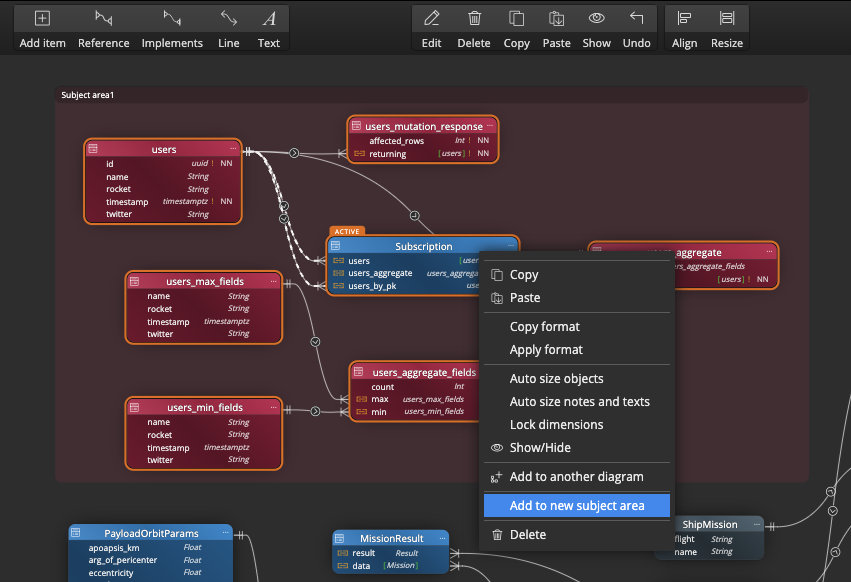The width and height of the screenshot is (851, 582).
Task: Choose Show/Hide in the context menu
Action: (542, 448)
